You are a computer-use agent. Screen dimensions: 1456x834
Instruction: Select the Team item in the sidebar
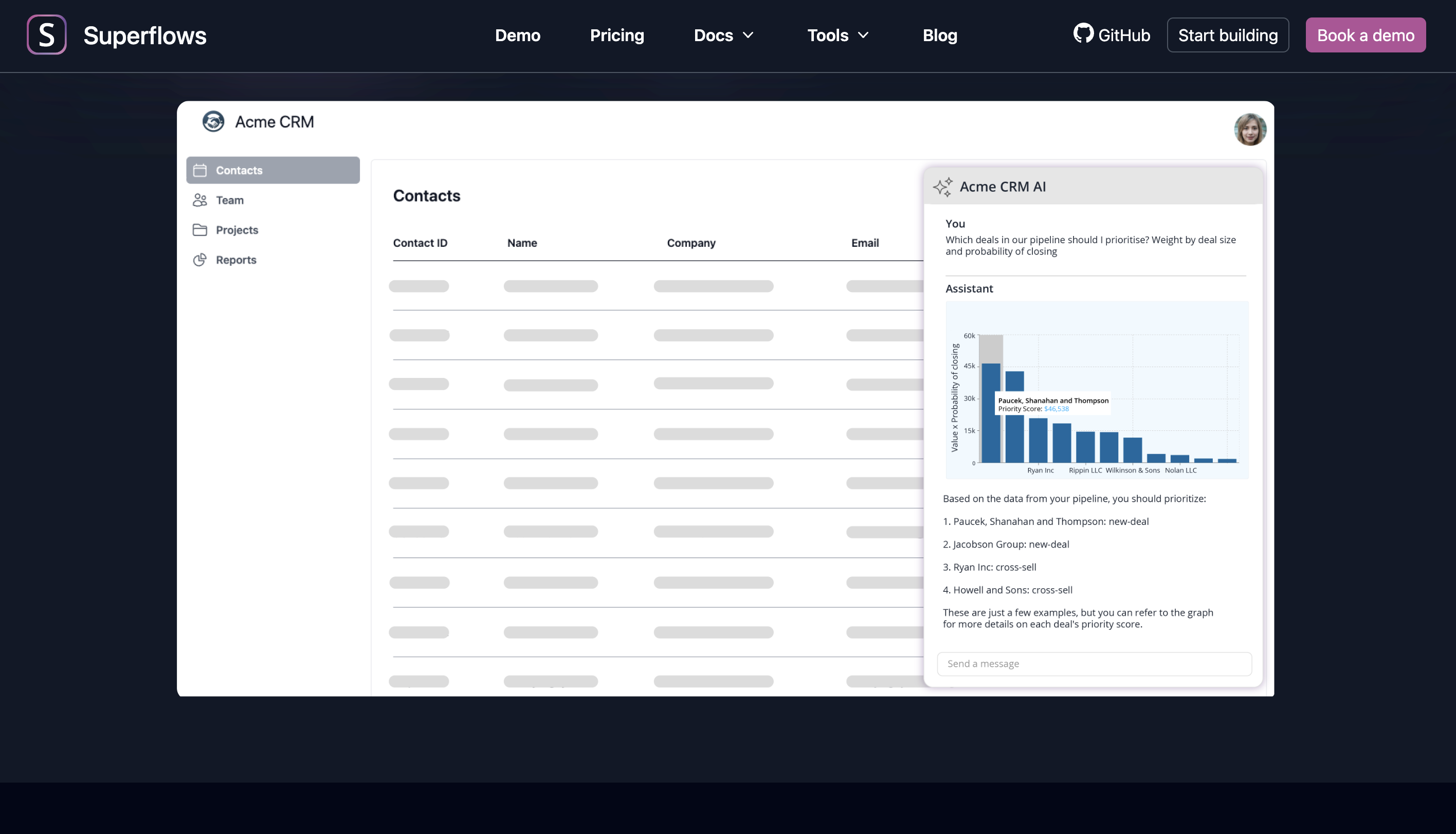tap(230, 200)
